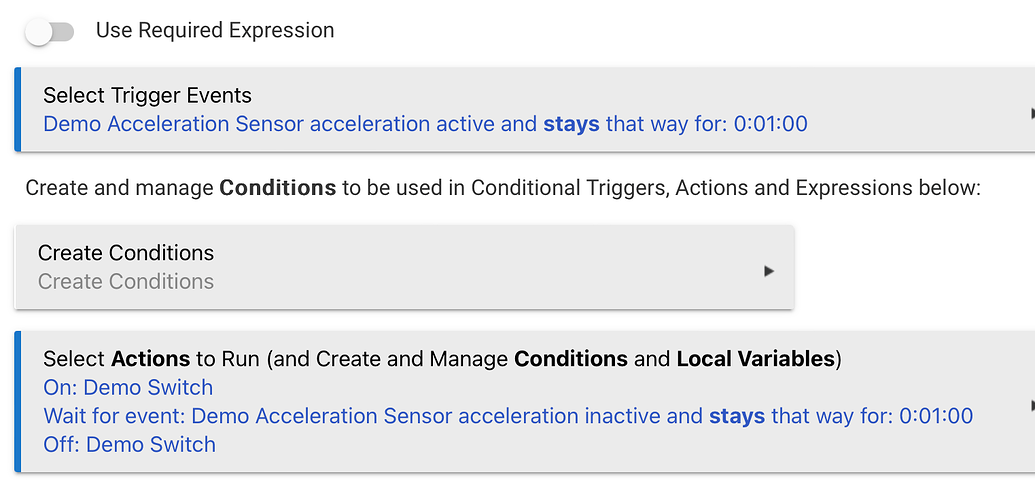Open the Create Conditions panel title
Image resolution: width=1035 pixels, height=480 pixels.
(126, 253)
